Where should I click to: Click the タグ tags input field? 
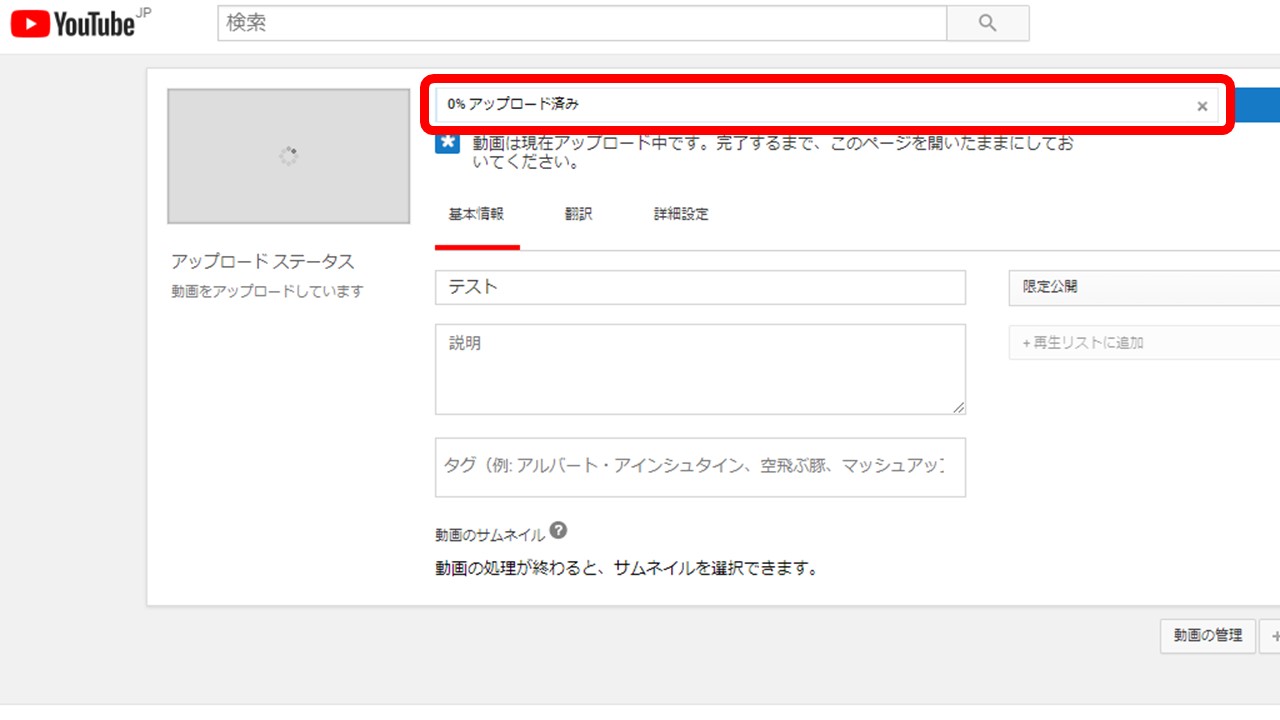coord(700,467)
